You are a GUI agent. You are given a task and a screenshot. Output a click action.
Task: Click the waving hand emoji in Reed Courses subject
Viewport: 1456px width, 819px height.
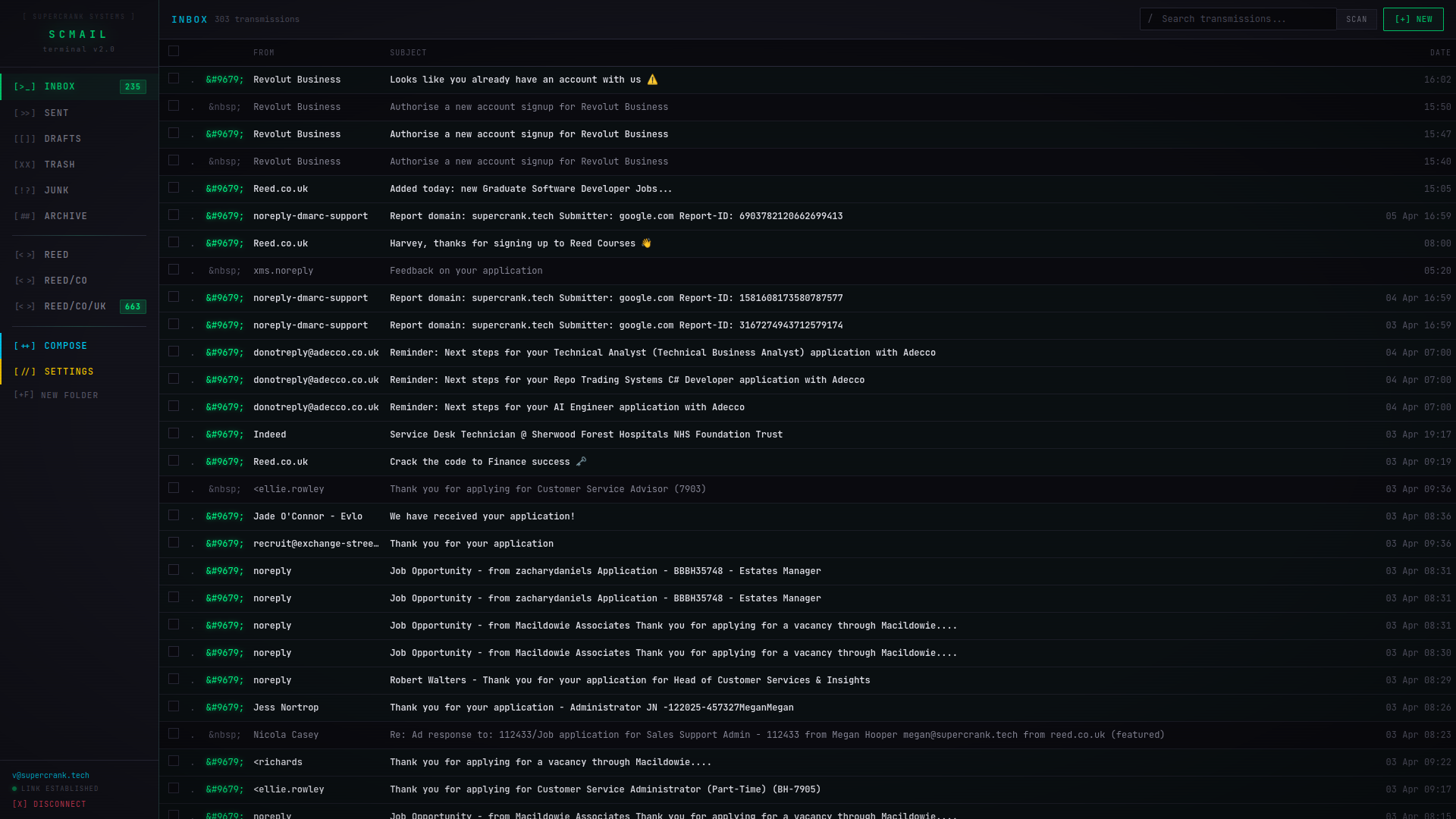(x=646, y=243)
